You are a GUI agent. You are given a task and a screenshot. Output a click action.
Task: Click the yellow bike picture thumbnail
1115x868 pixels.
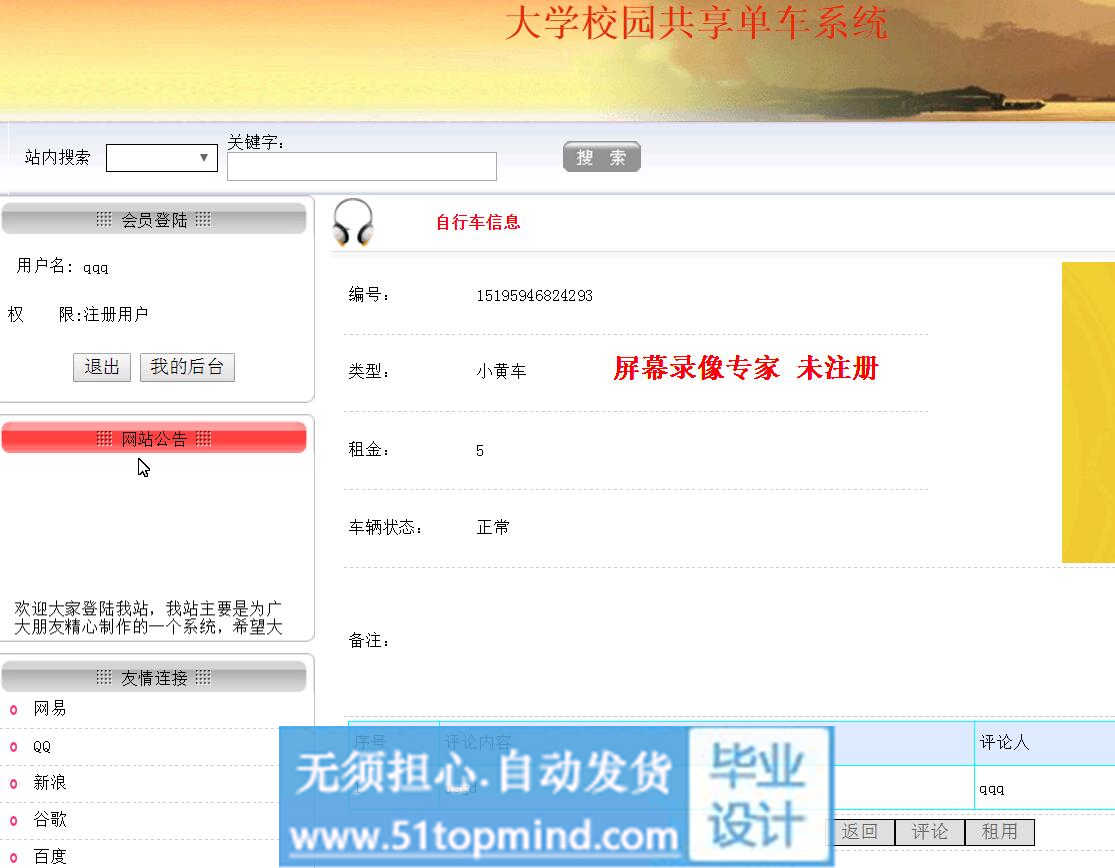pos(1088,412)
